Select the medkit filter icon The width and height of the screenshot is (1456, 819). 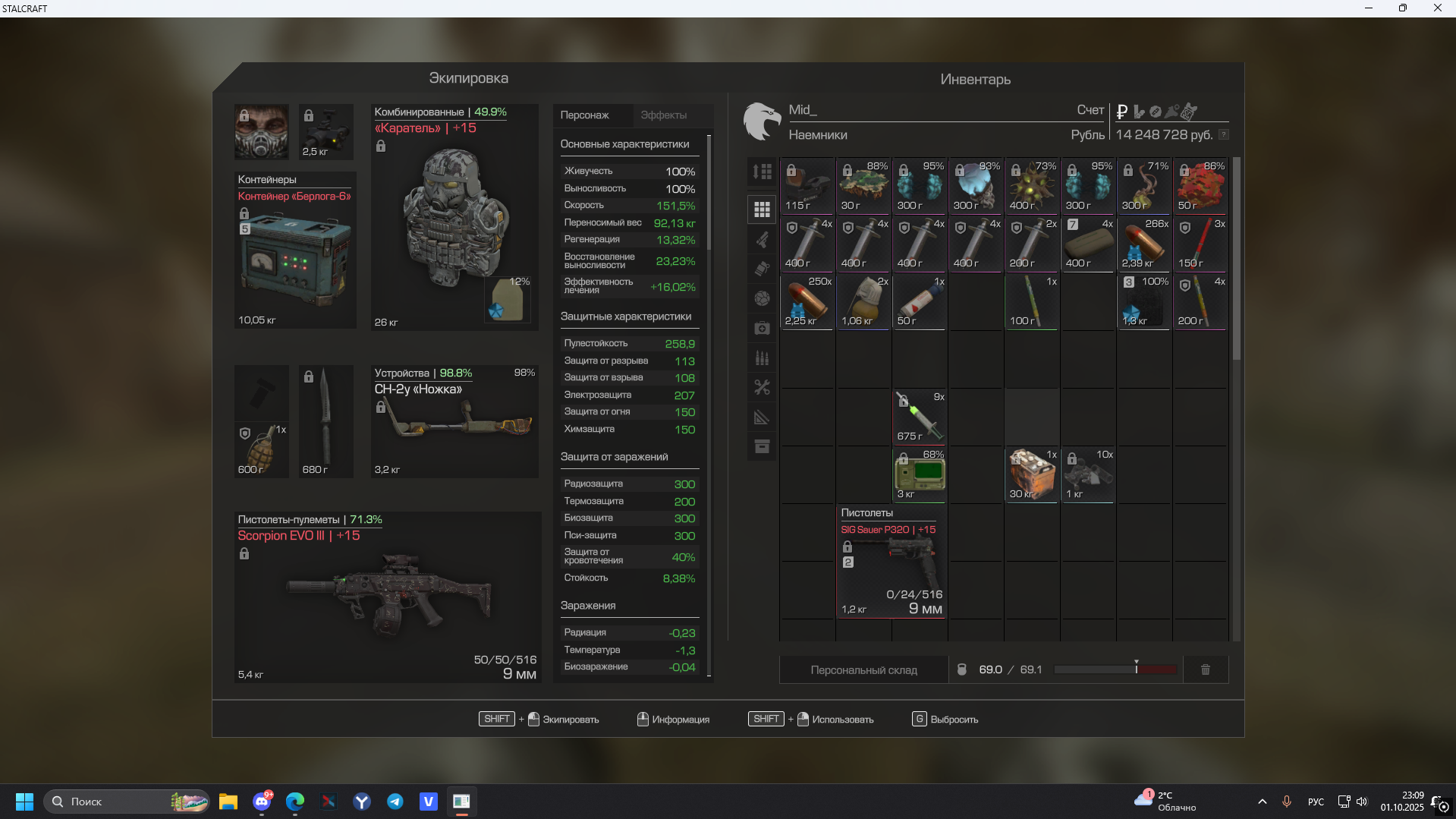pyautogui.click(x=762, y=328)
